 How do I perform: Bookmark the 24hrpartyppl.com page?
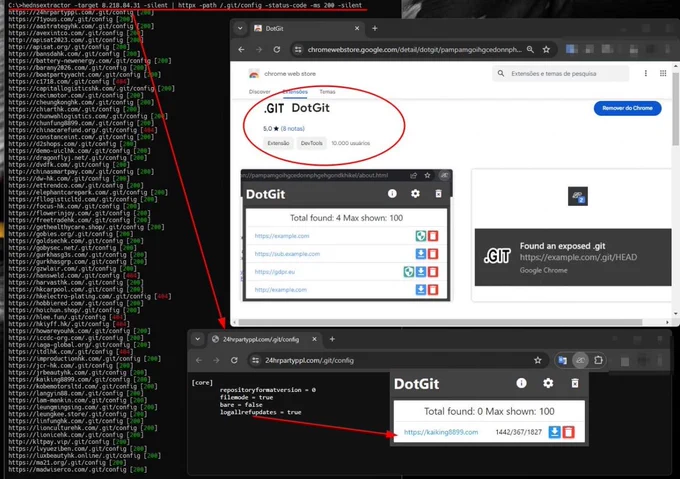[538, 360]
